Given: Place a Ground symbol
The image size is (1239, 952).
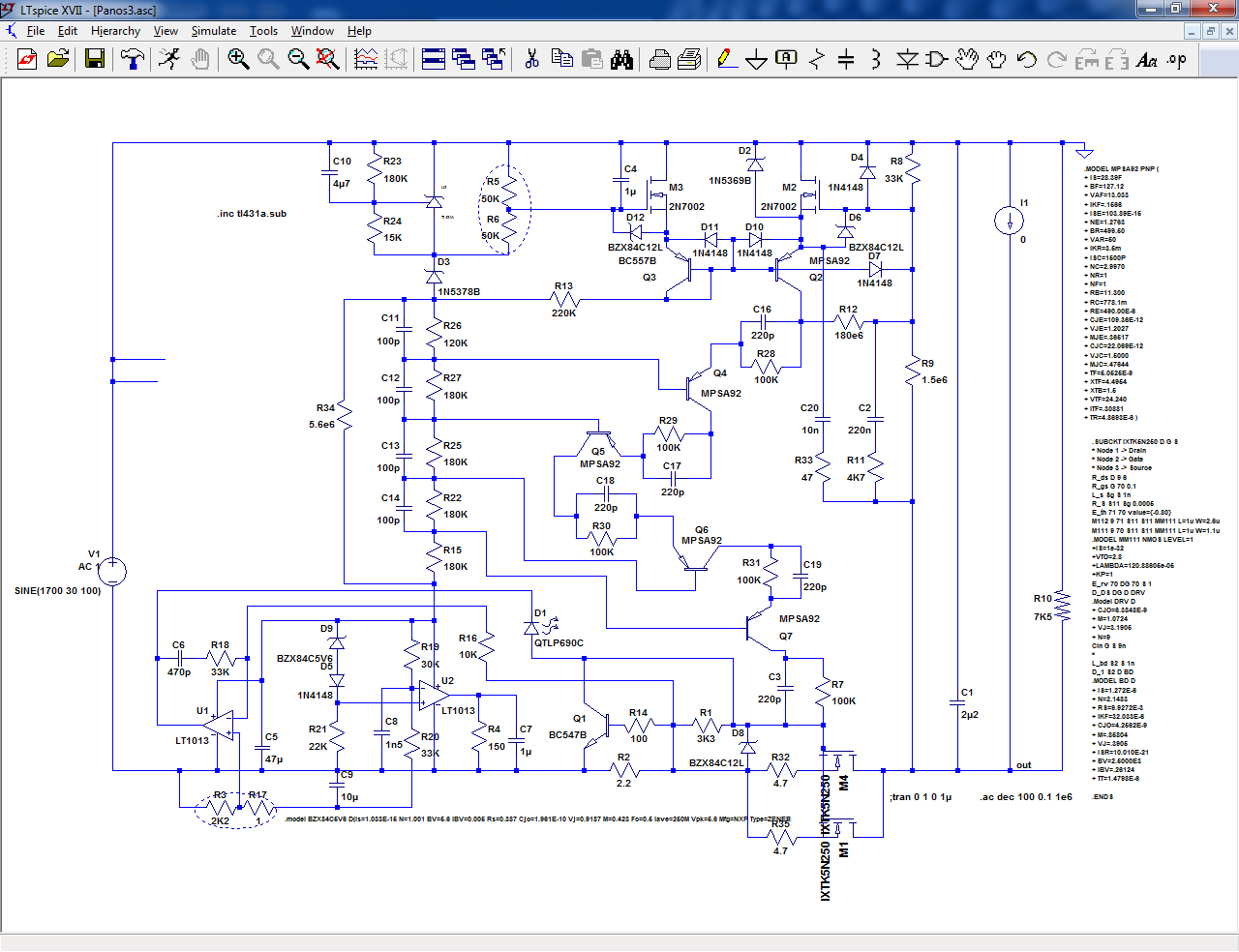Looking at the screenshot, I should 756,60.
